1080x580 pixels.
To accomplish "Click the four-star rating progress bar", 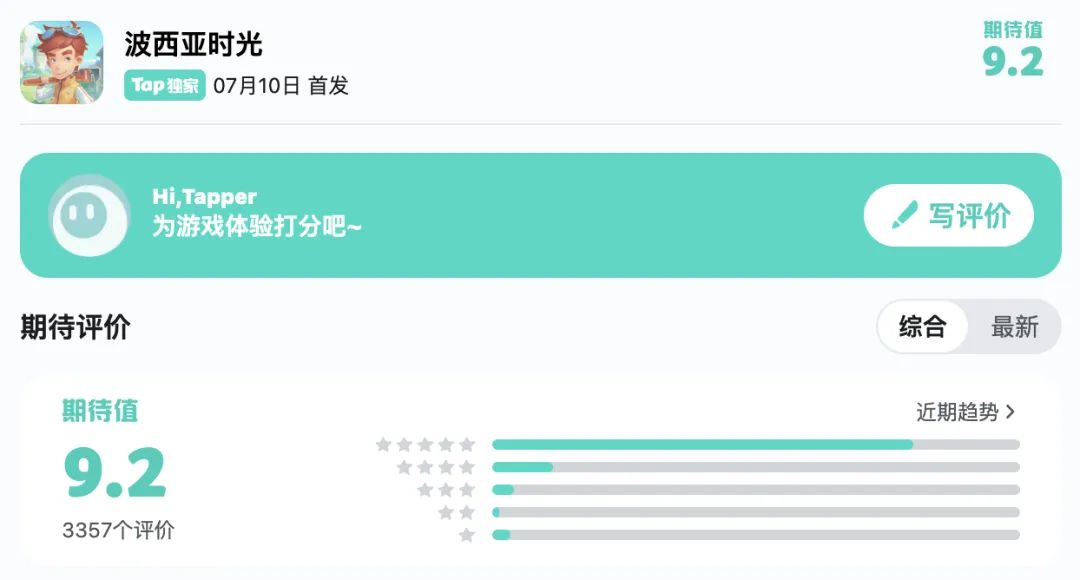I will (755, 467).
